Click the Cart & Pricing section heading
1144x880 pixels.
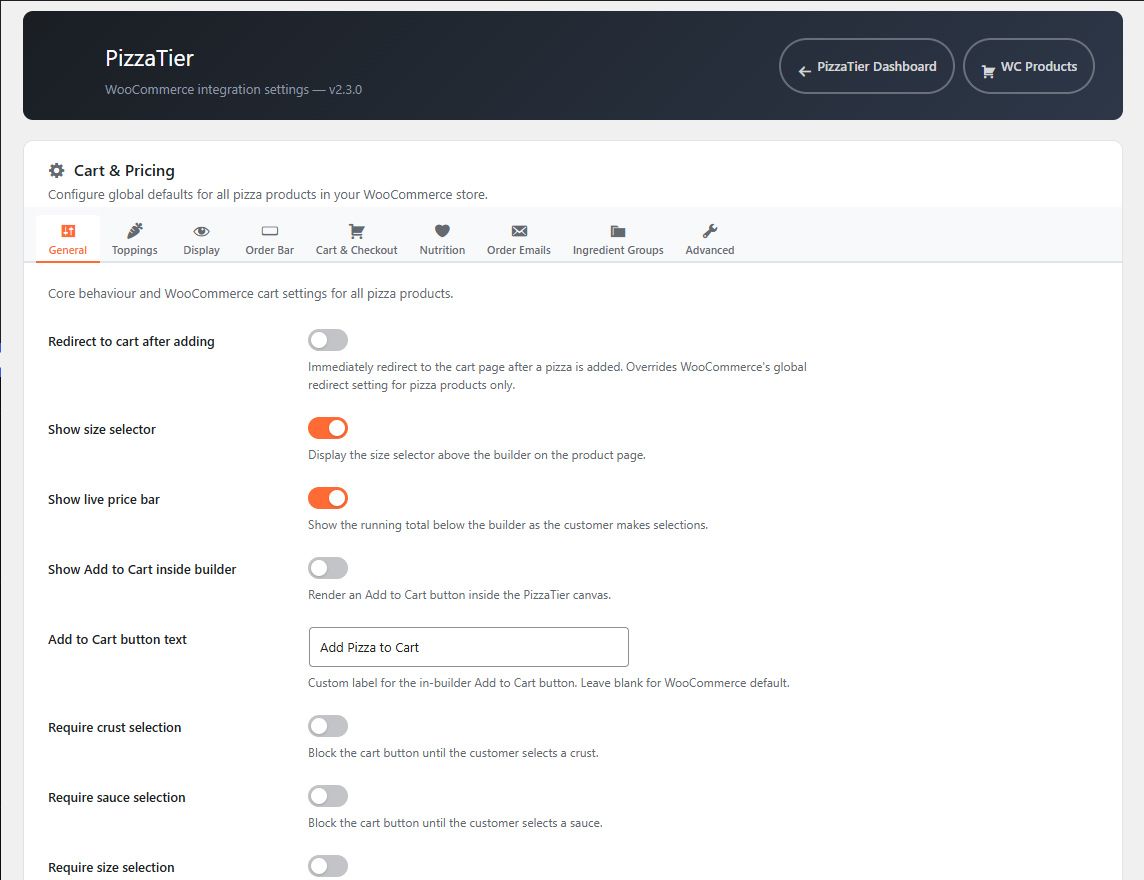click(124, 171)
